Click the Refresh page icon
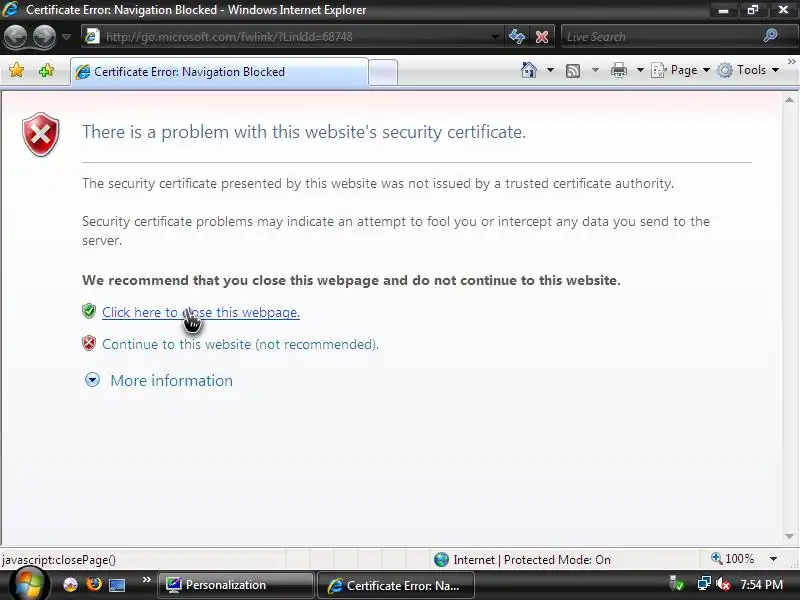 517,37
